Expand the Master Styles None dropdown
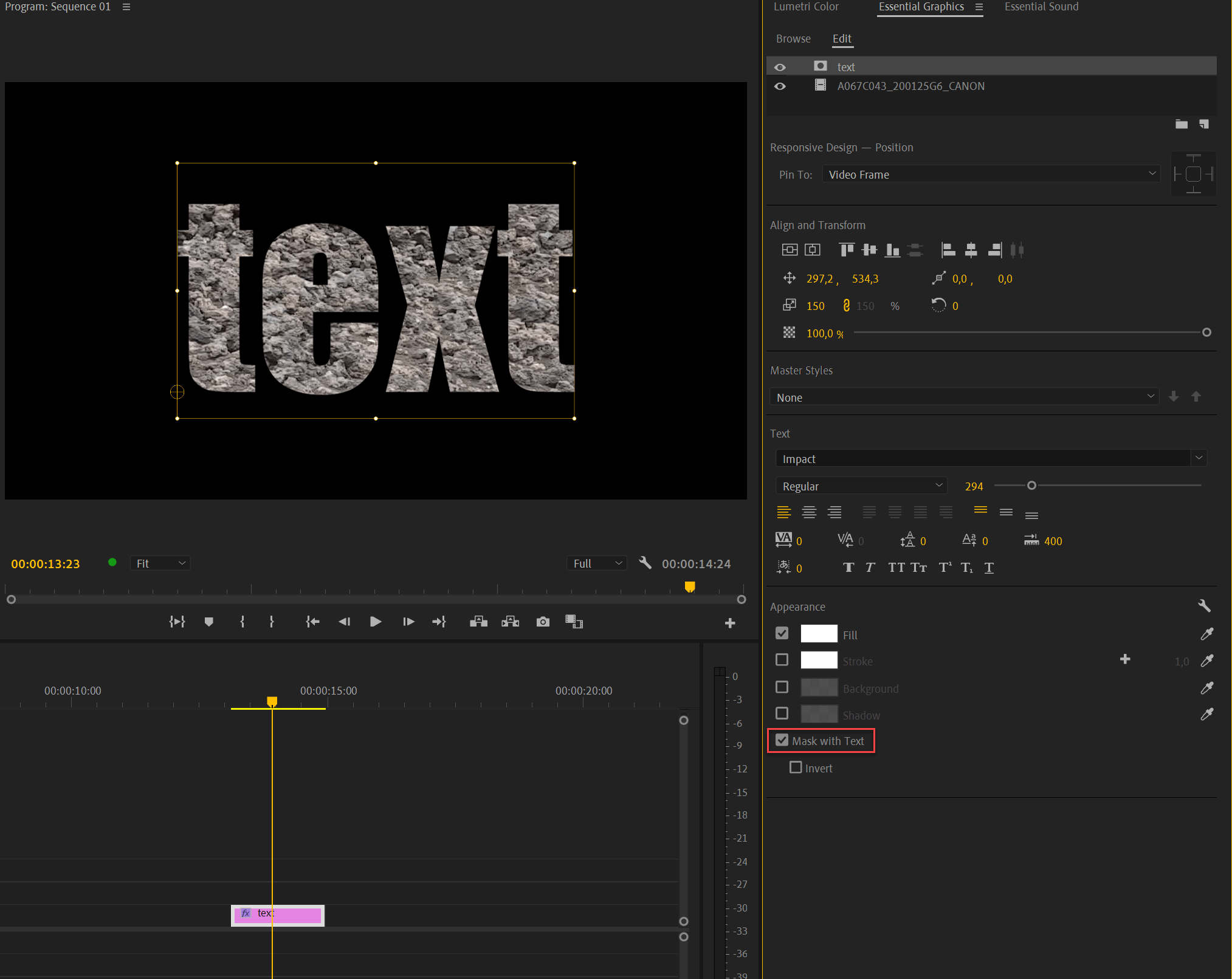 (x=964, y=396)
